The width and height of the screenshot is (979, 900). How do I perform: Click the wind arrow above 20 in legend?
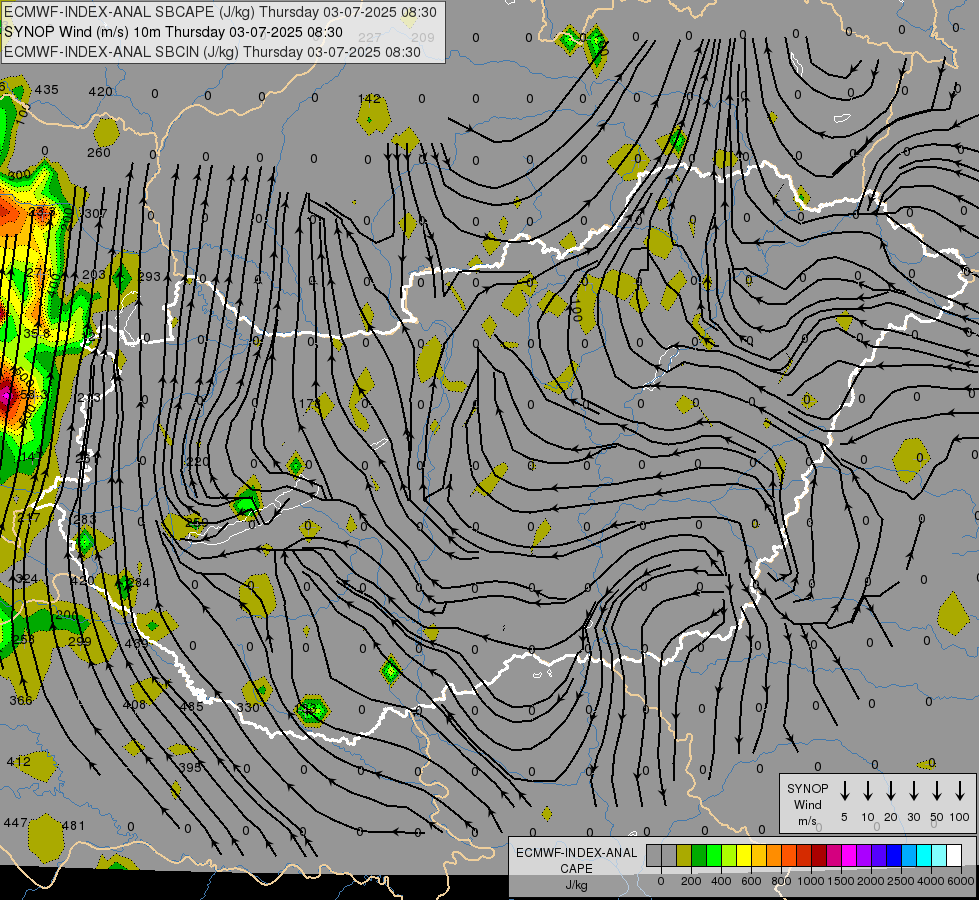[891, 790]
